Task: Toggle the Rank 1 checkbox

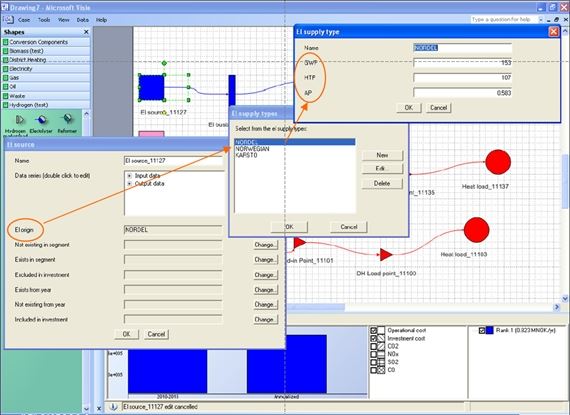Action: 482,330
